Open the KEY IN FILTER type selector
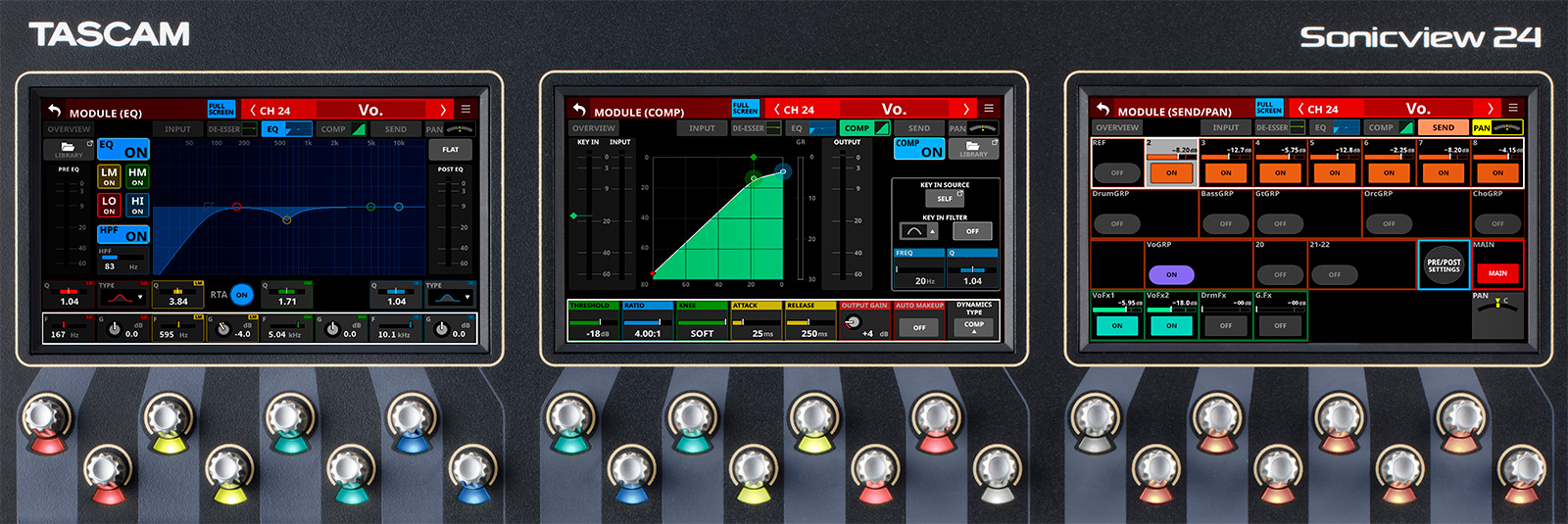The width and height of the screenshot is (1568, 524). click(918, 231)
